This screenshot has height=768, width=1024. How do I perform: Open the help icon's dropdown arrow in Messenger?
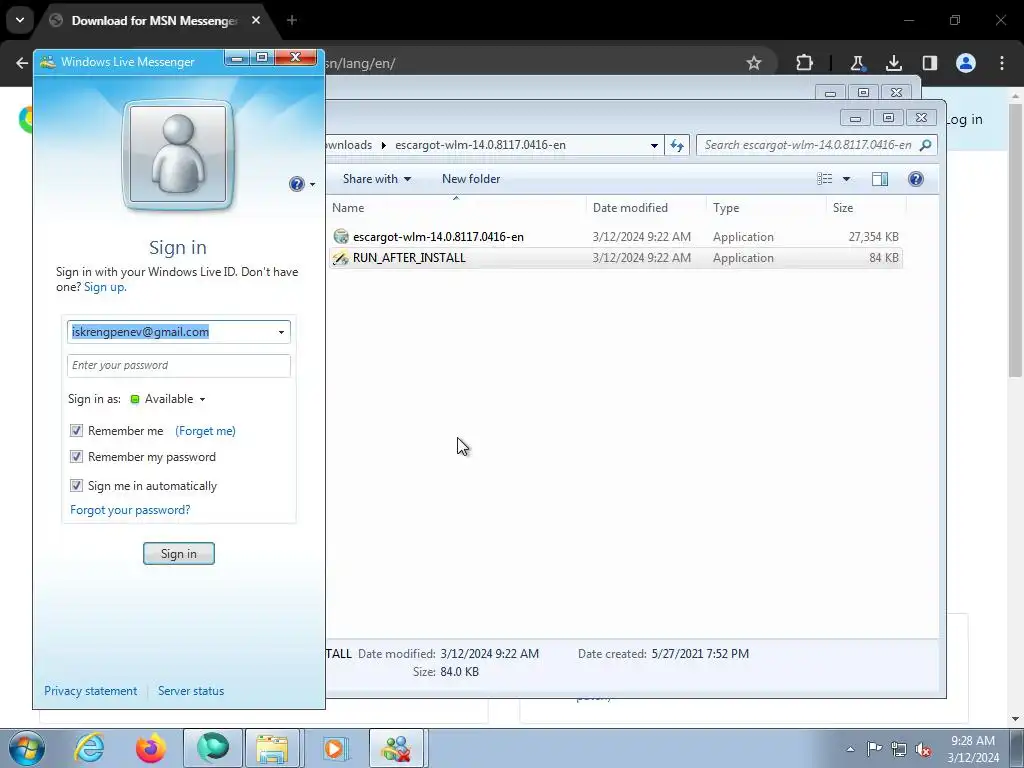pyautogui.click(x=312, y=185)
